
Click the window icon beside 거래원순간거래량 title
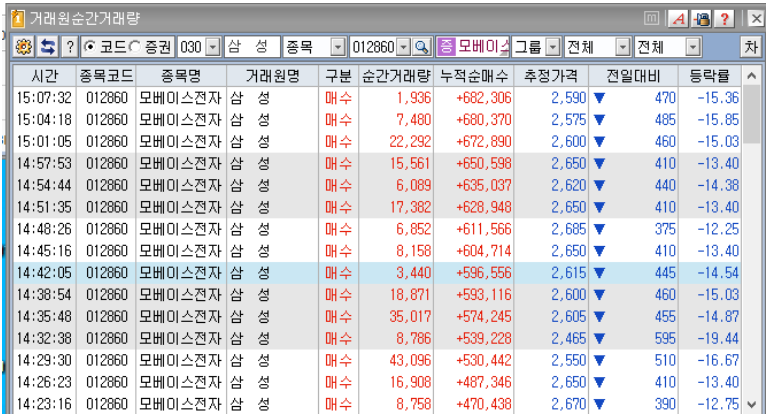(17, 19)
